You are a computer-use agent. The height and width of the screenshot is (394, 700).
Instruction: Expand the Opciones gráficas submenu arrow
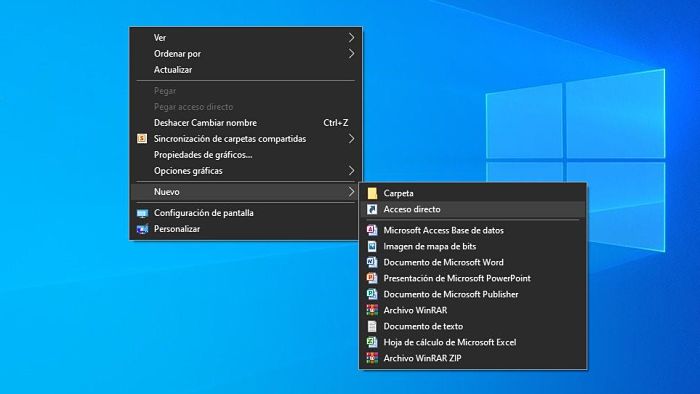(x=351, y=170)
